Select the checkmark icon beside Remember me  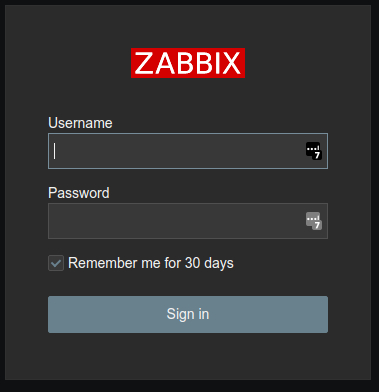[x=56, y=263]
